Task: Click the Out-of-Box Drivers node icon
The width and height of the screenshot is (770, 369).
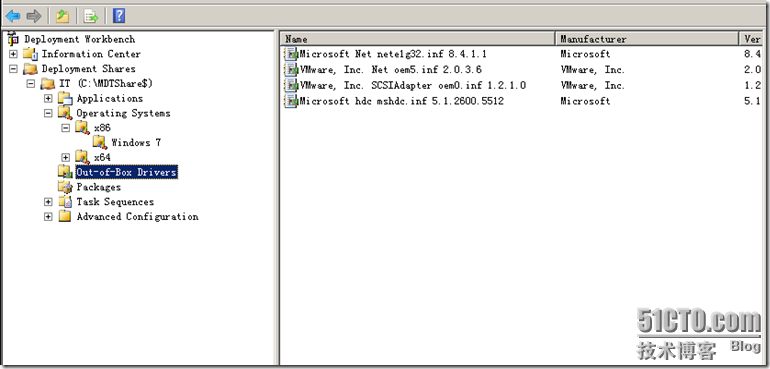Action: point(65,172)
